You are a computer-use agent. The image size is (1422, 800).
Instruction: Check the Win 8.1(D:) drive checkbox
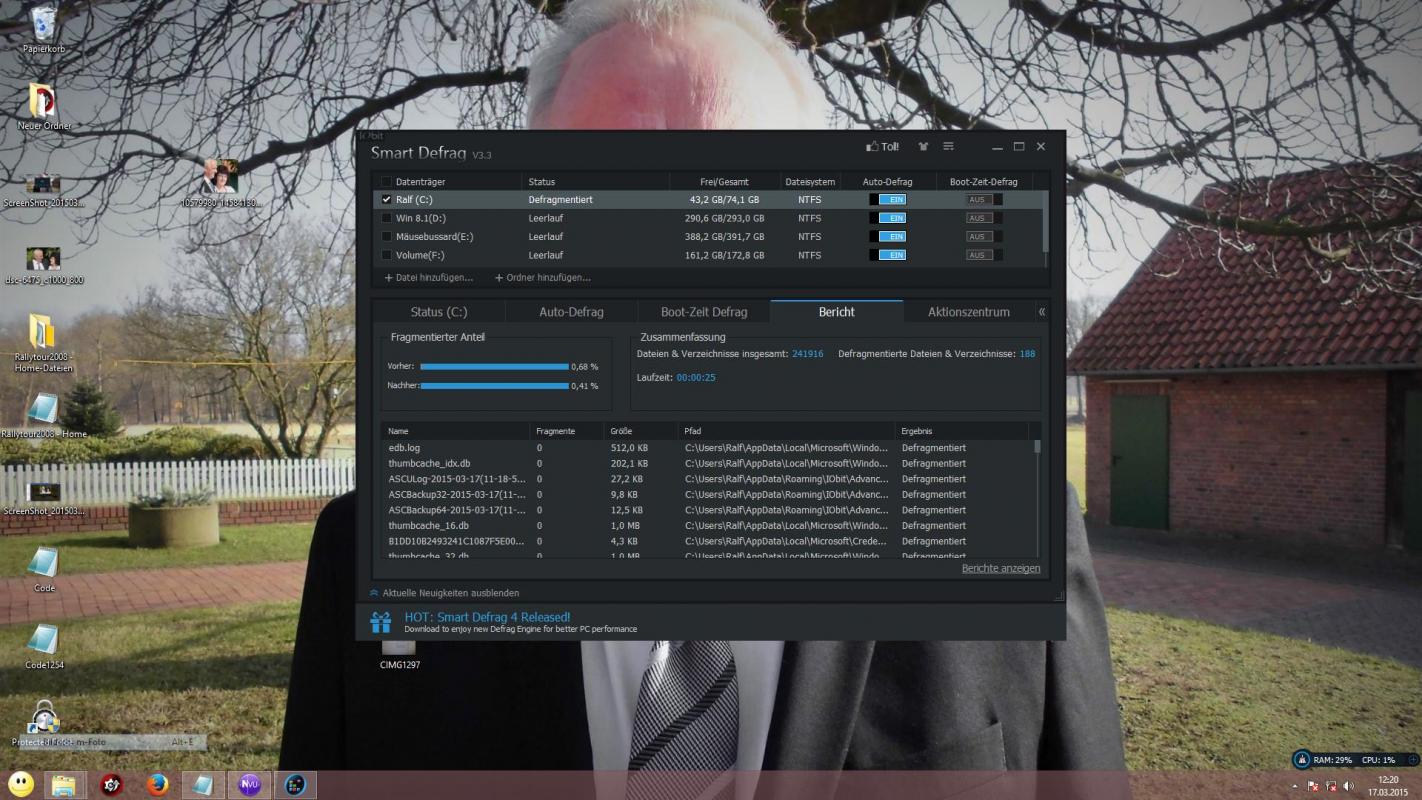(386, 218)
